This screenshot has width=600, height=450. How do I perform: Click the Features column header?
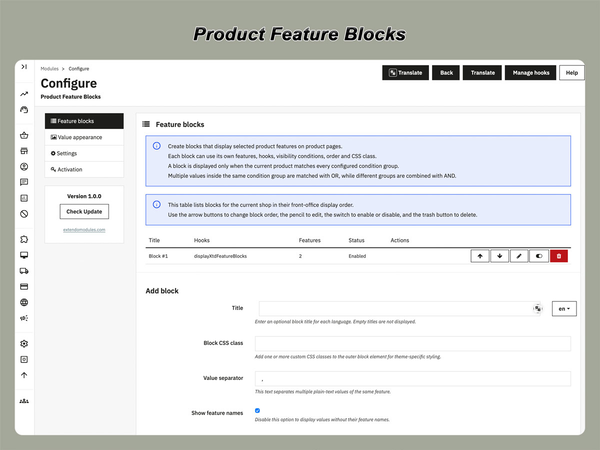[x=310, y=240]
